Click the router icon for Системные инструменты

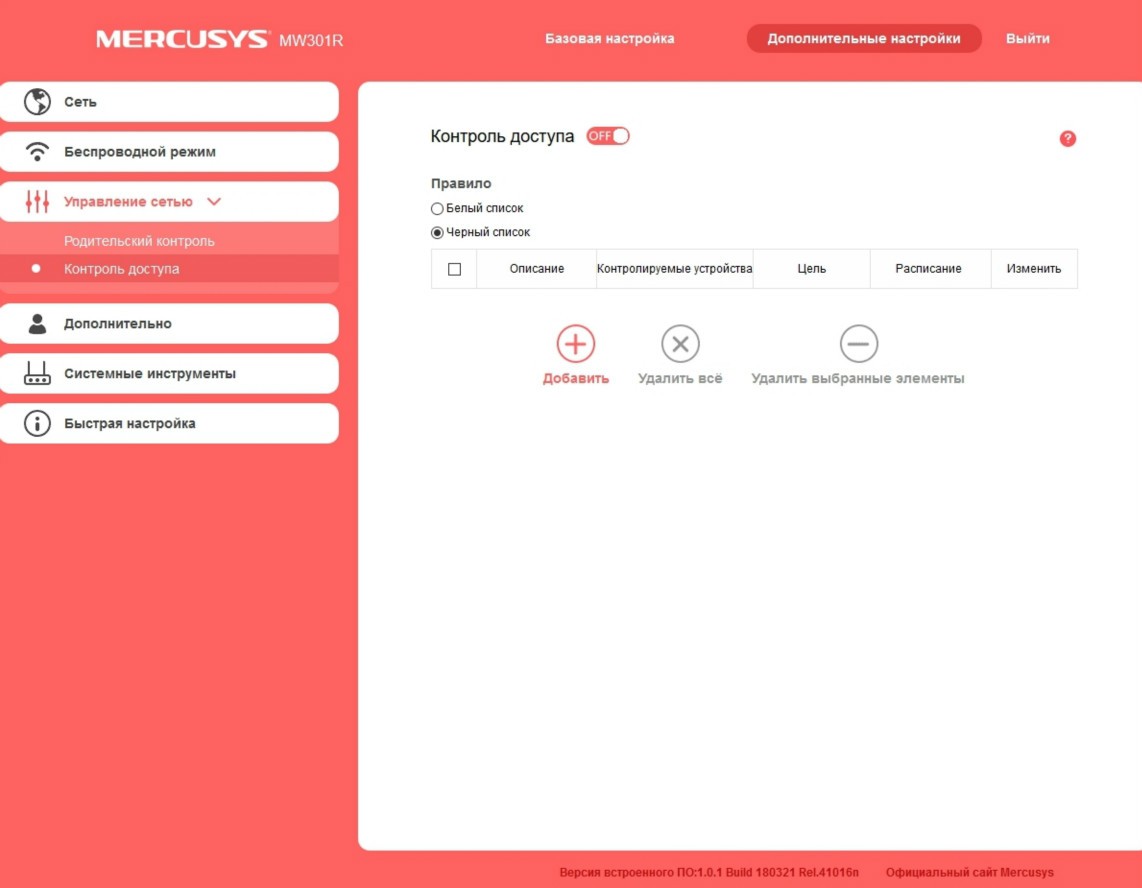point(37,374)
